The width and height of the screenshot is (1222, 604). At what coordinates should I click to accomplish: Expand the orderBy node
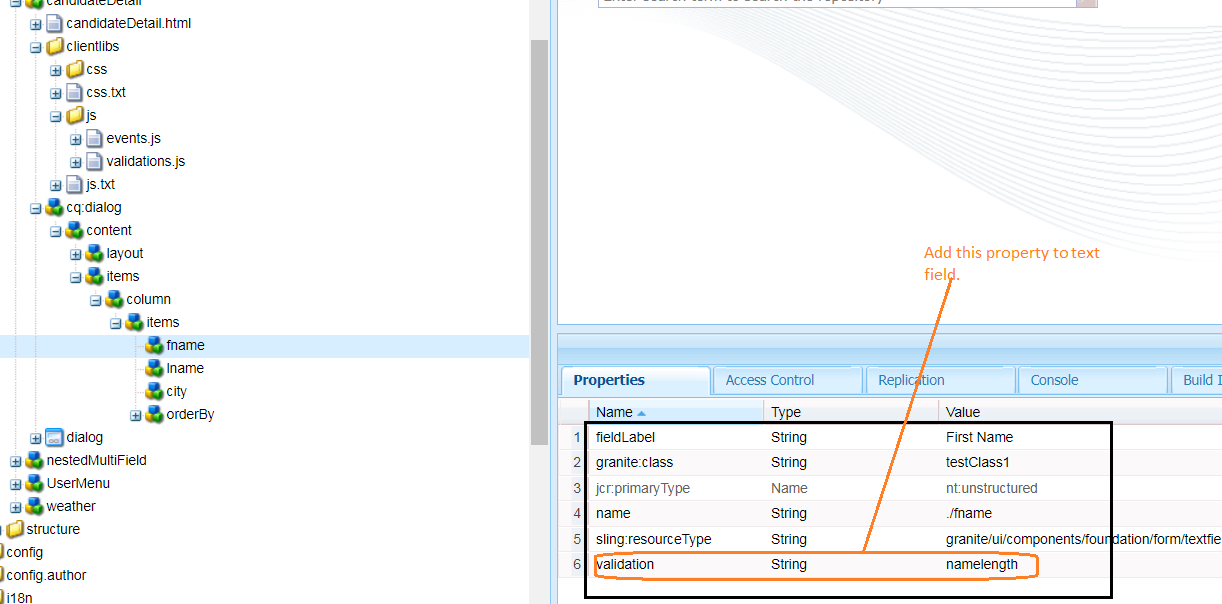(x=136, y=414)
